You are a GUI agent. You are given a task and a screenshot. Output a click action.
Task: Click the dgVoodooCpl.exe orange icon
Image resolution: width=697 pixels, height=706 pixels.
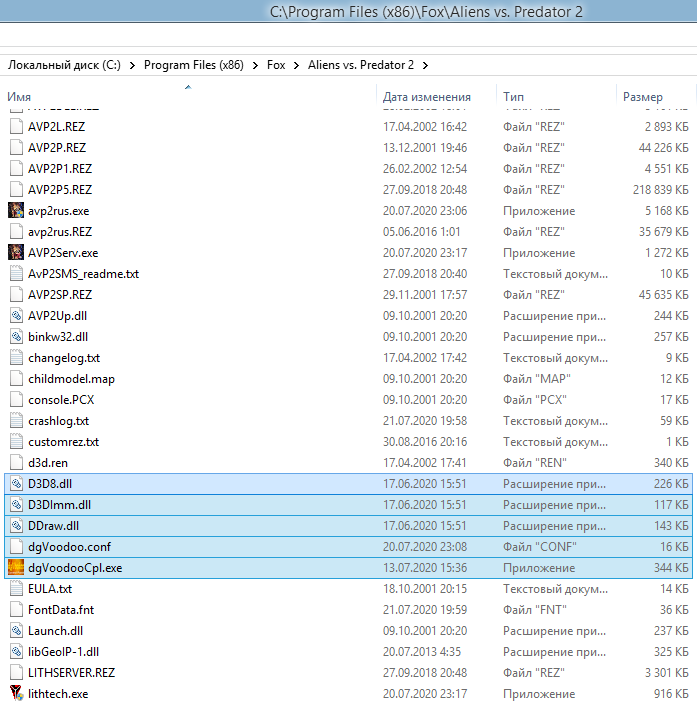16,567
